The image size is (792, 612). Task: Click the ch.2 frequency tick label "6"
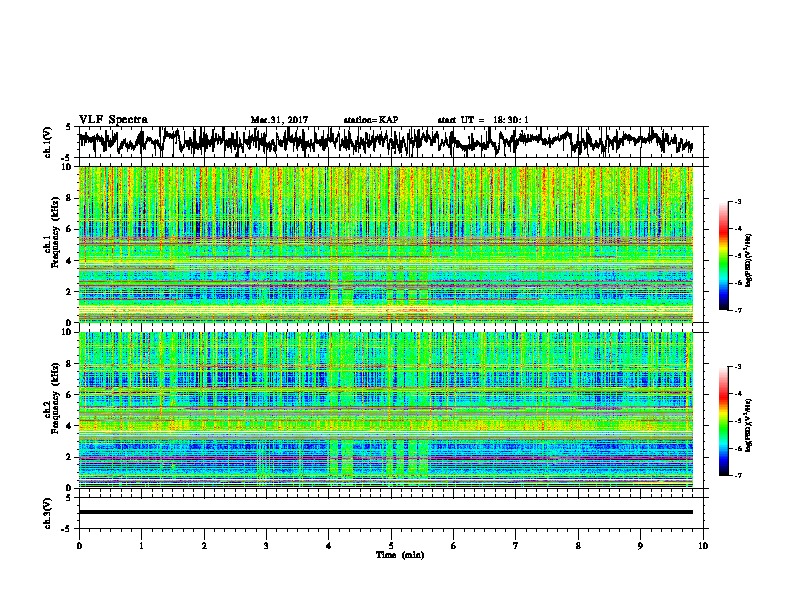(69, 394)
